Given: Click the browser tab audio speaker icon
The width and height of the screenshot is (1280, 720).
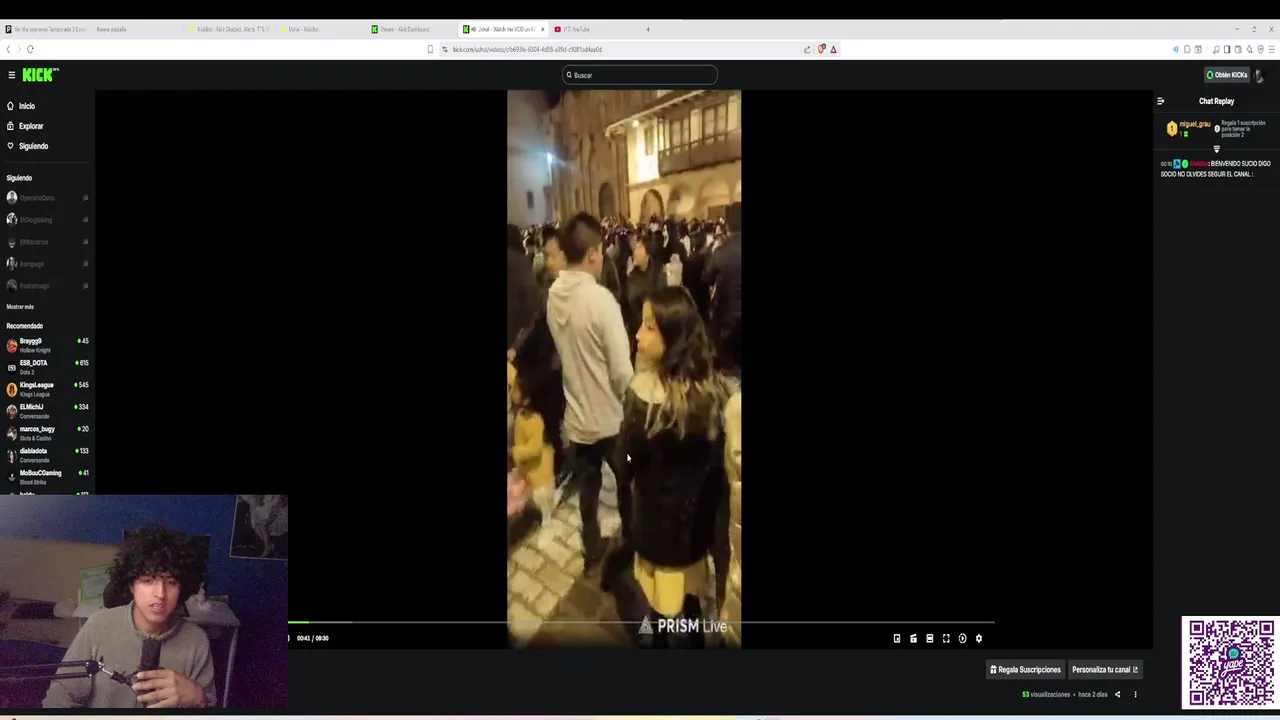Looking at the screenshot, I should (x=473, y=29).
